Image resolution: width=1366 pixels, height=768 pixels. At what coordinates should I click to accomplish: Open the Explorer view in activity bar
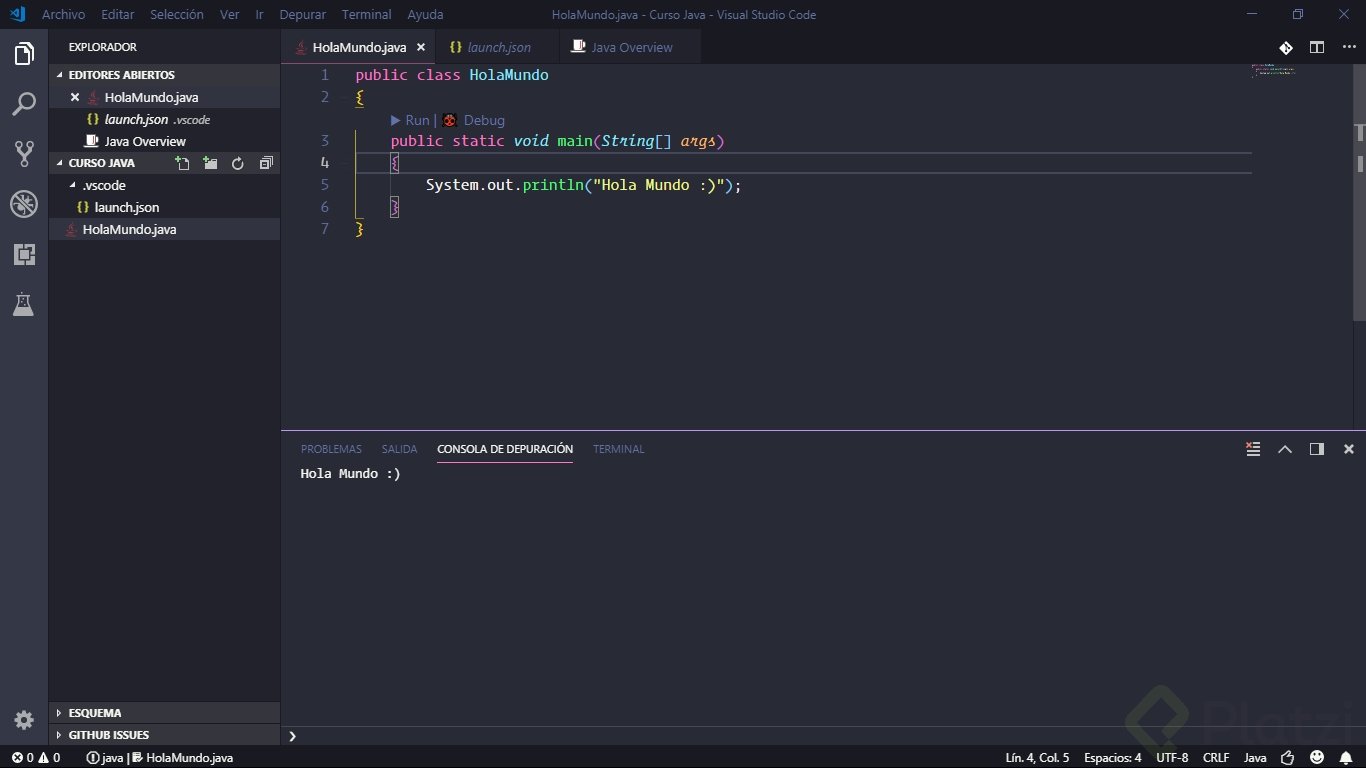(24, 54)
